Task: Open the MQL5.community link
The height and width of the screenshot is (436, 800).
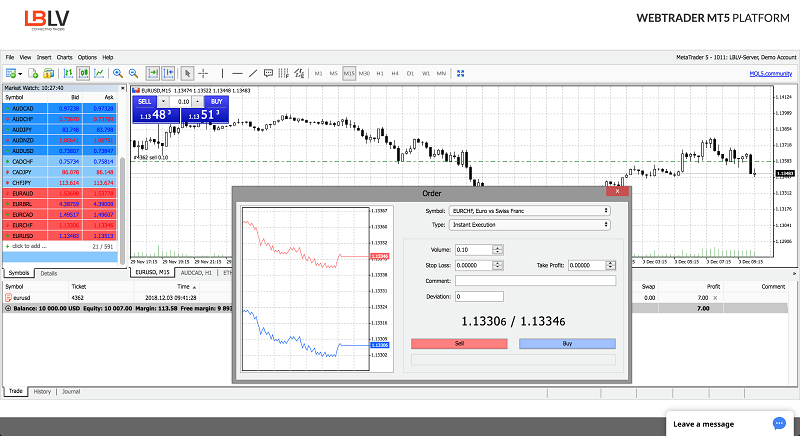Action: [x=770, y=73]
